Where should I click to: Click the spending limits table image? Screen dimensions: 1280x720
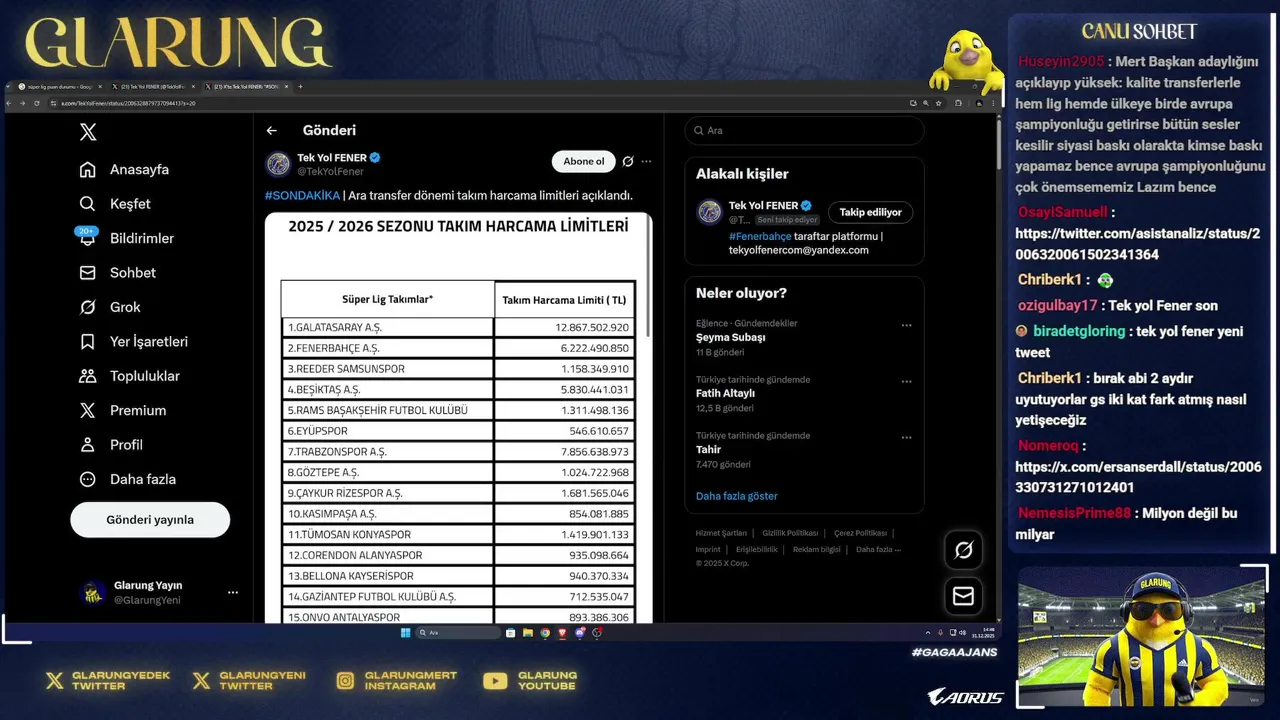pyautogui.click(x=458, y=418)
